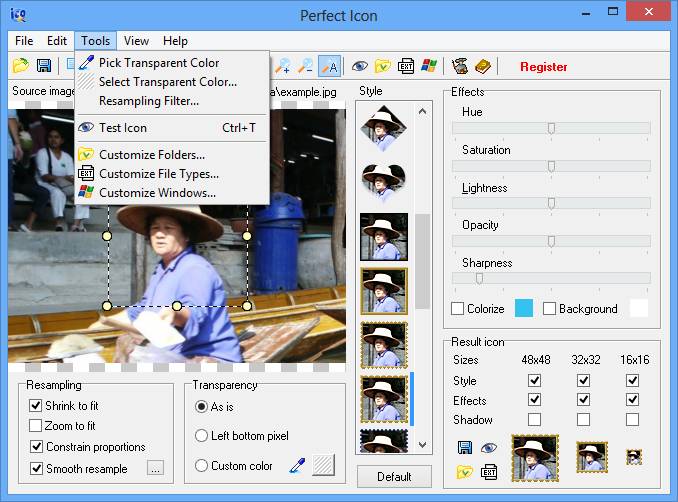Open the View menu

(x=136, y=41)
